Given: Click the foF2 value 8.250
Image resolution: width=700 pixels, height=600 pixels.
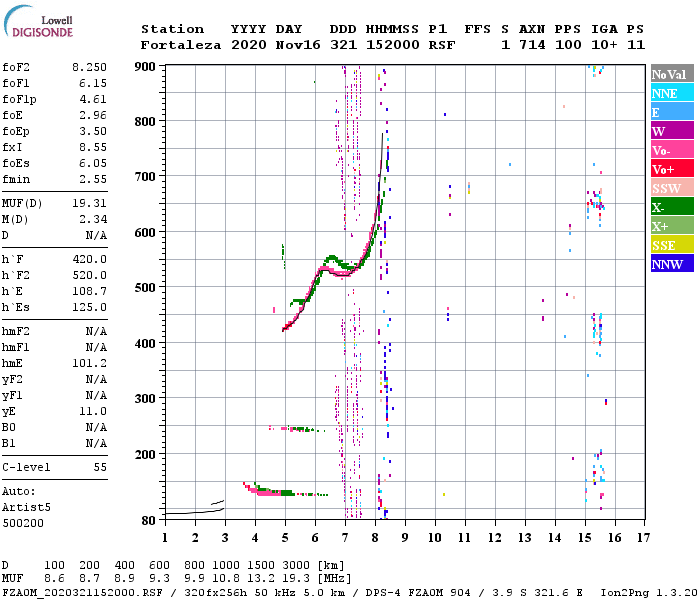Looking at the screenshot, I should point(89,67).
